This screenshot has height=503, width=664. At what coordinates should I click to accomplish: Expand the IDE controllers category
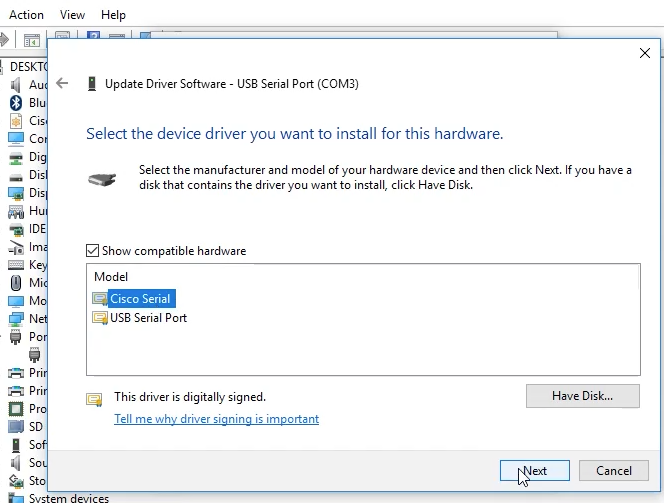(x=38, y=229)
